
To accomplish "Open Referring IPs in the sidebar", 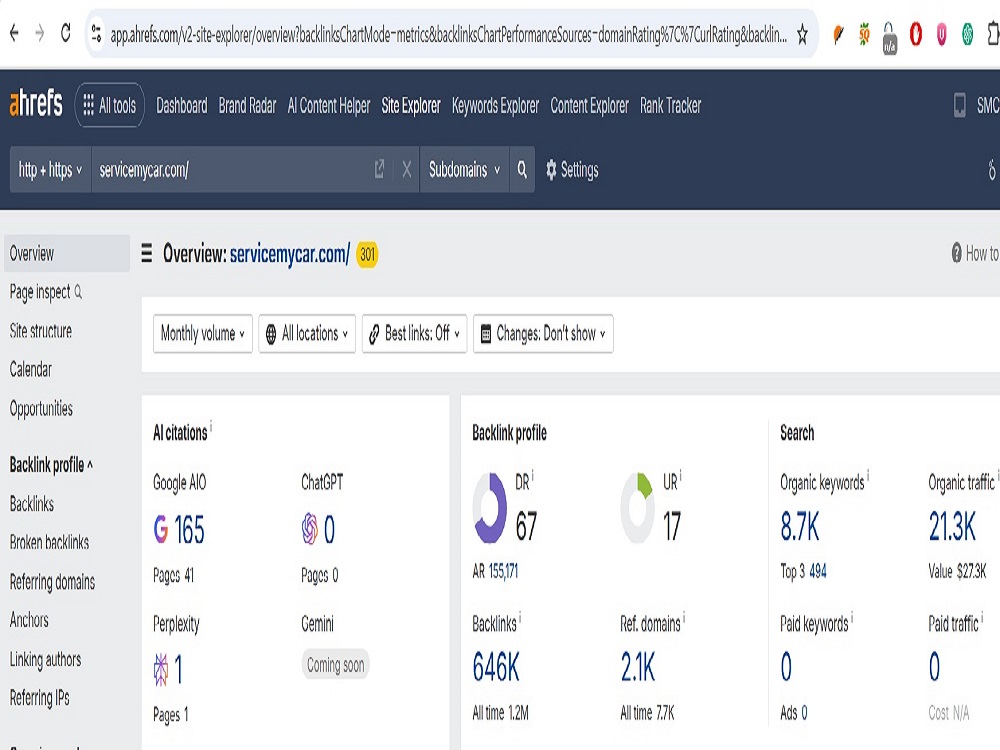I will pyautogui.click(x=40, y=698).
